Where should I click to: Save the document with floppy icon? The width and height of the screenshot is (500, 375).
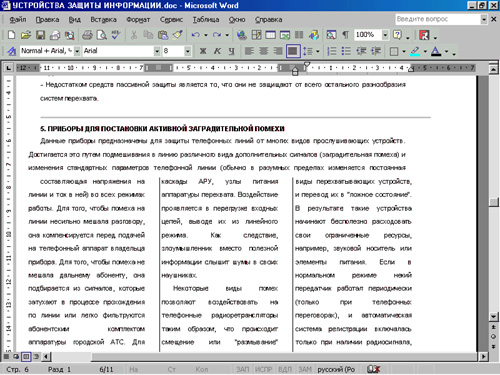pyautogui.click(x=40, y=35)
